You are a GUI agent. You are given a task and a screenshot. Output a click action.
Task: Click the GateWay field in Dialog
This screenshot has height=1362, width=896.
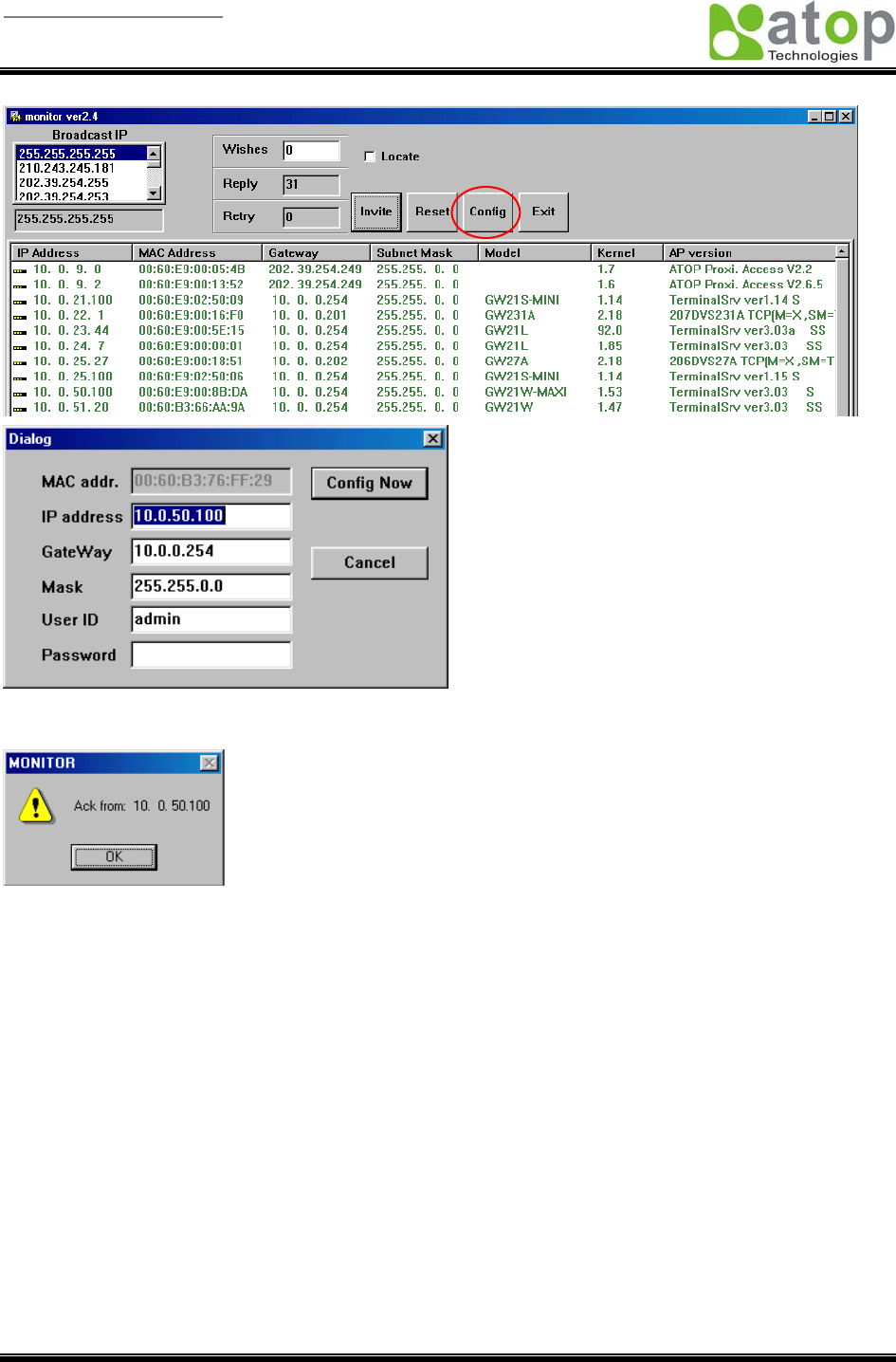point(211,551)
